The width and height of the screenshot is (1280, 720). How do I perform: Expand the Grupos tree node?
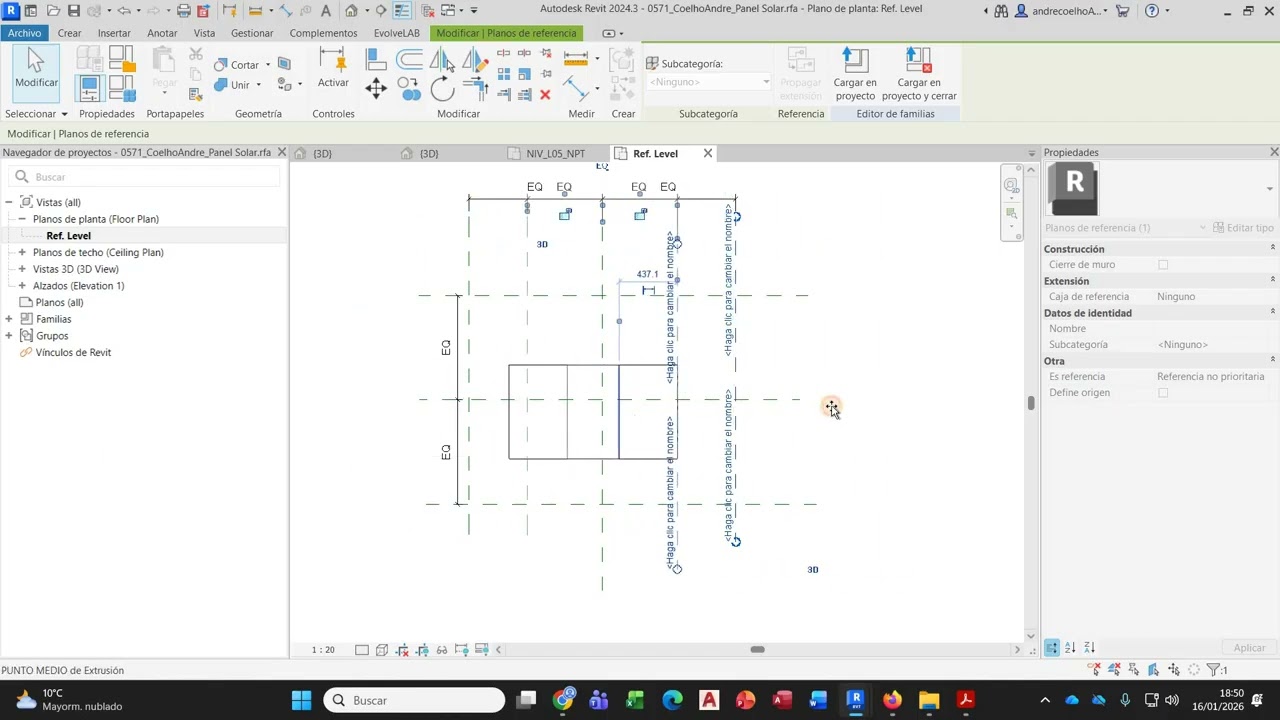(x=9, y=336)
